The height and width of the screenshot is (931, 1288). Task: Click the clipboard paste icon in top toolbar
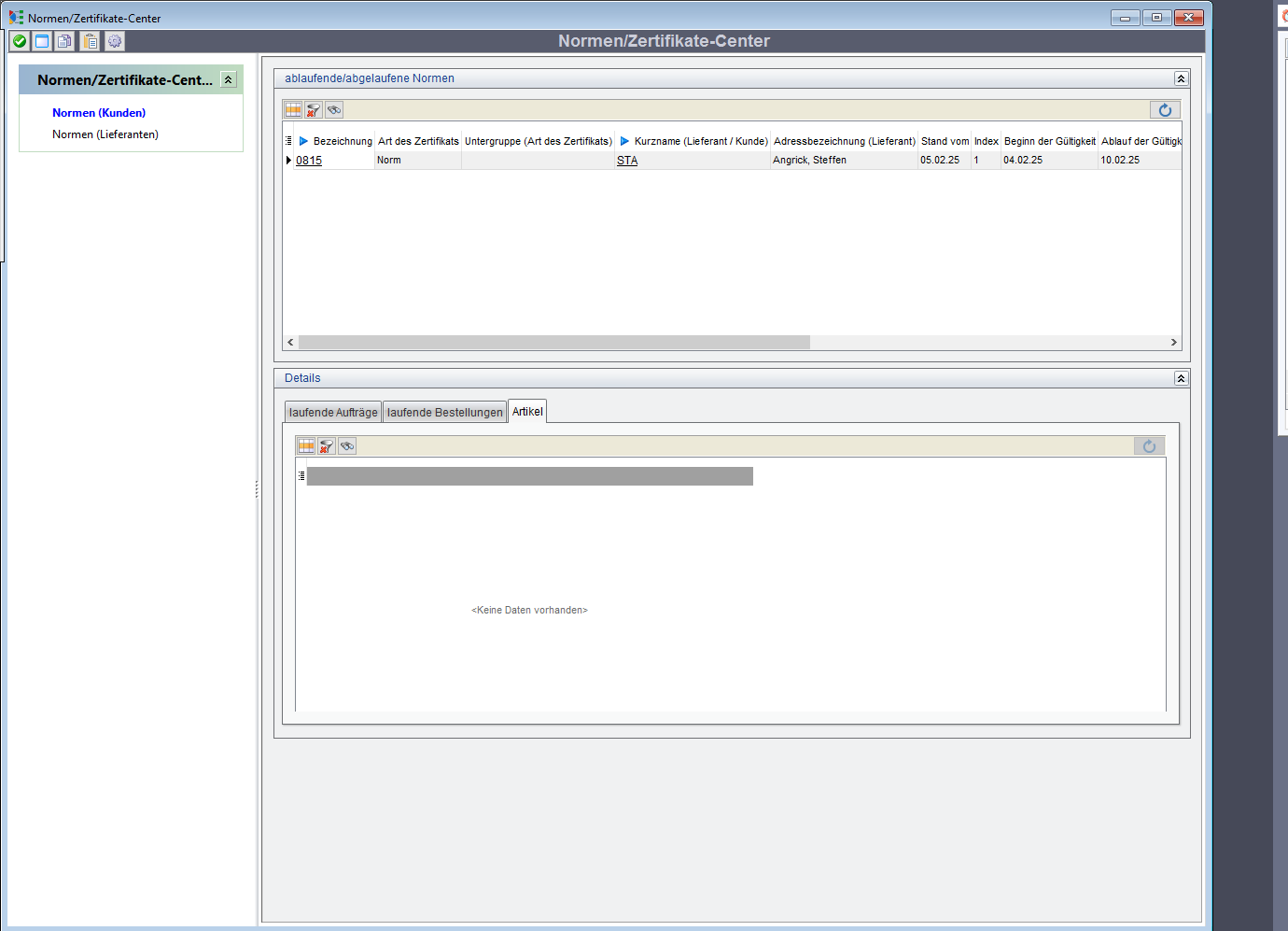point(90,41)
